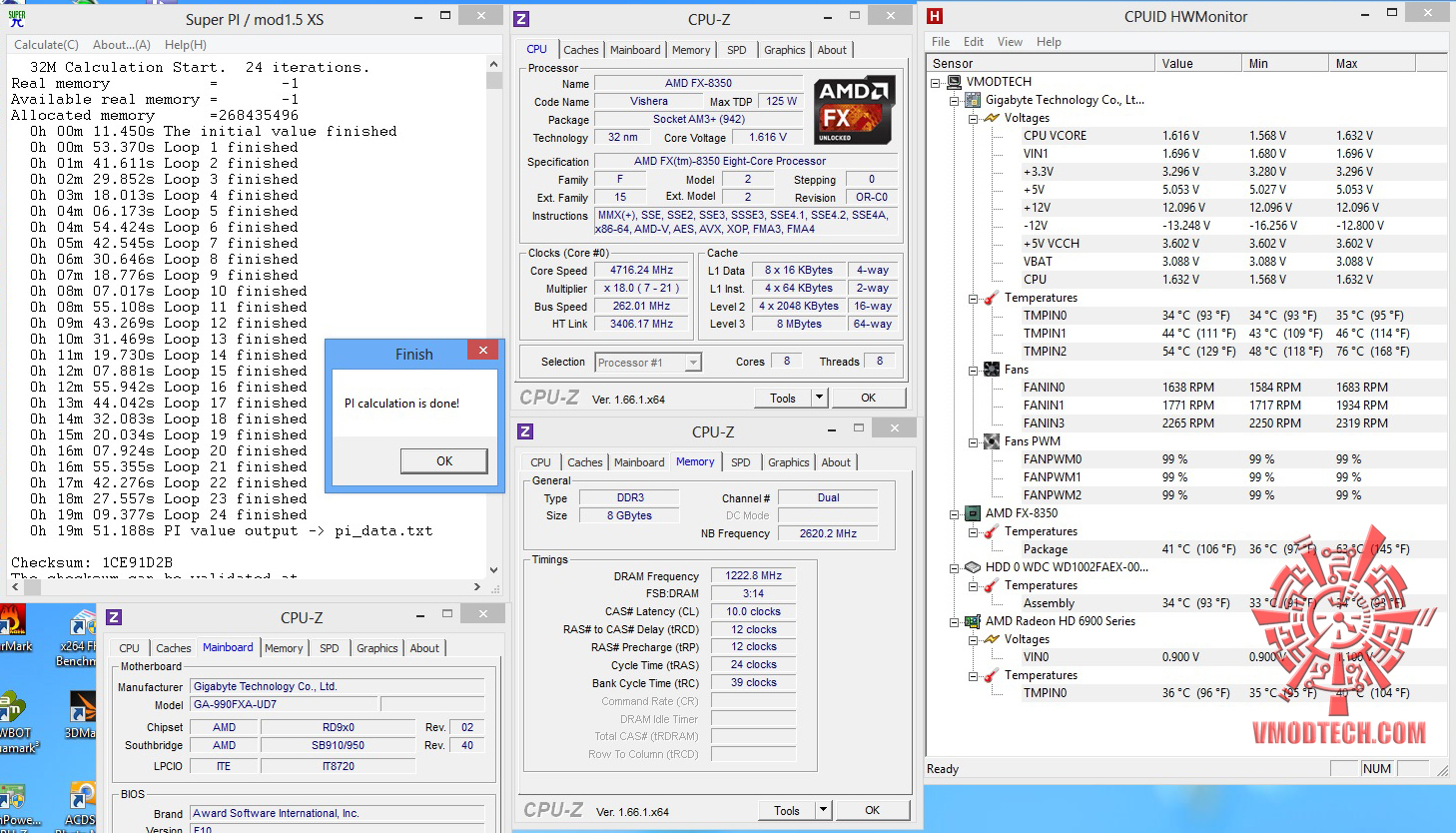Click the Super PI horizontal scrollbar right arrow

click(x=476, y=587)
